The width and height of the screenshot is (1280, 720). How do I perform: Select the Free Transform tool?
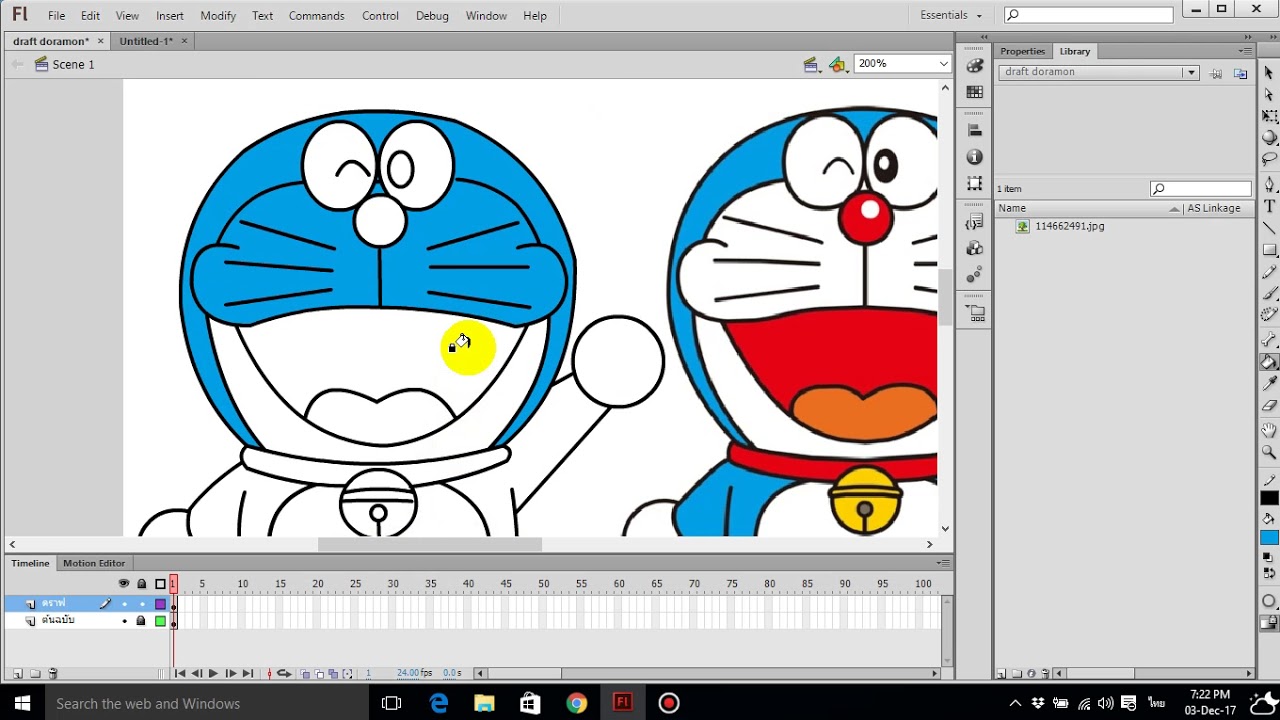(1269, 116)
